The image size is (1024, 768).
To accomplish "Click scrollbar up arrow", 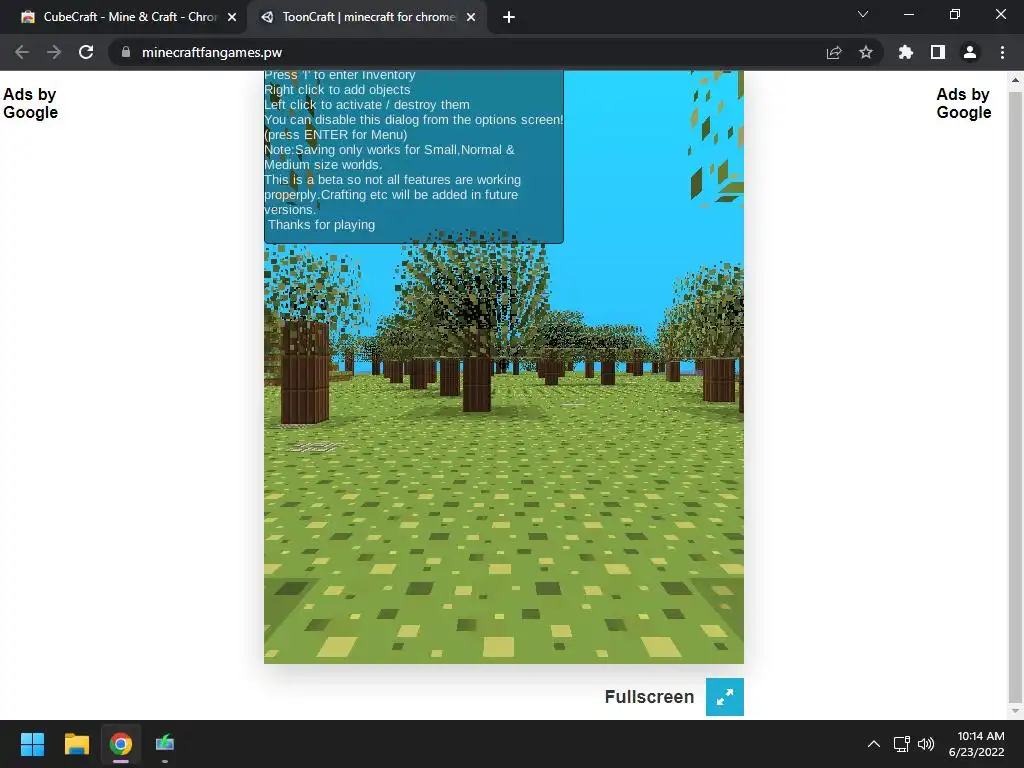I will [x=1015, y=80].
